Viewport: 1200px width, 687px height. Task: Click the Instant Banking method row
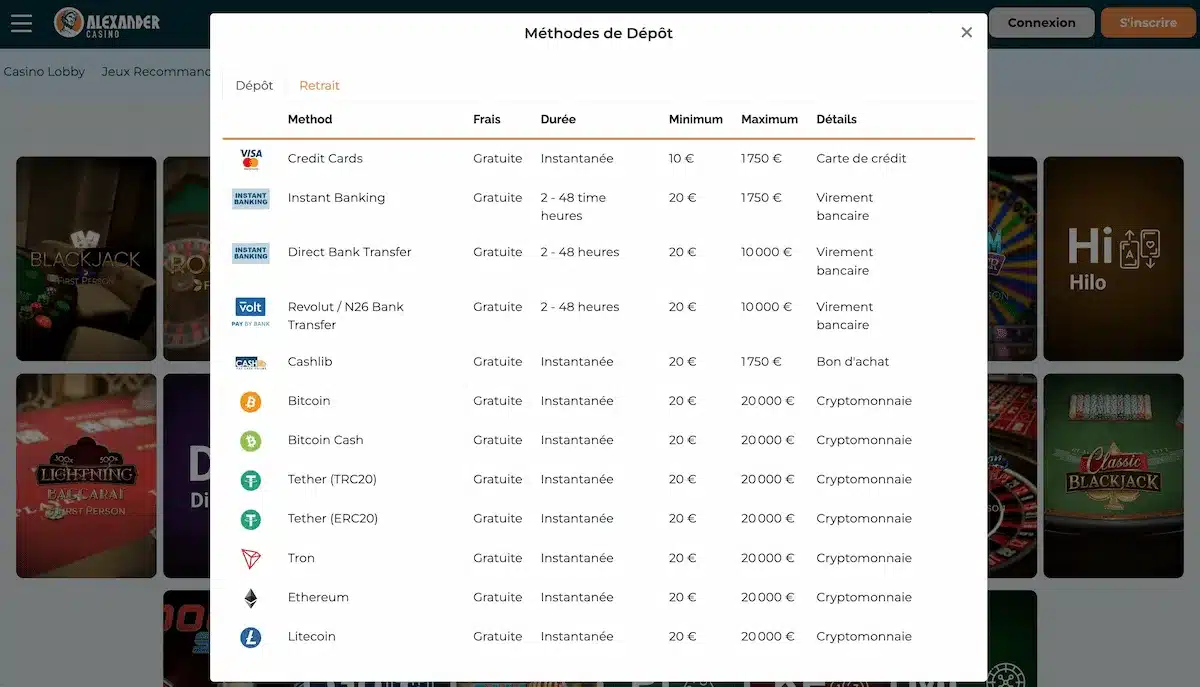pos(598,207)
